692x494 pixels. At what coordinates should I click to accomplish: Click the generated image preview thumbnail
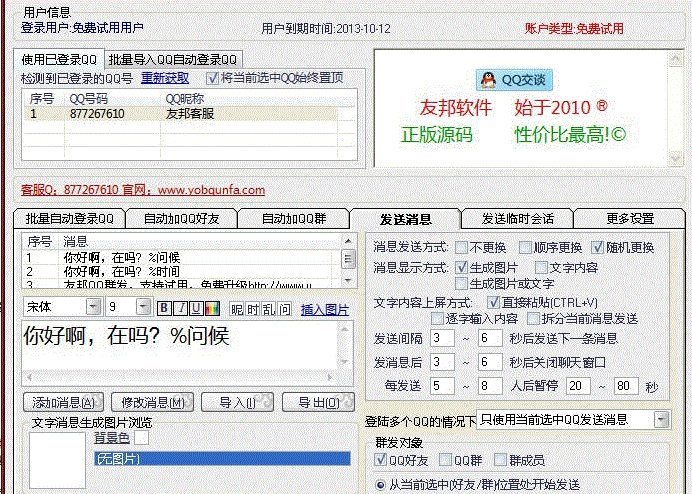[57, 460]
